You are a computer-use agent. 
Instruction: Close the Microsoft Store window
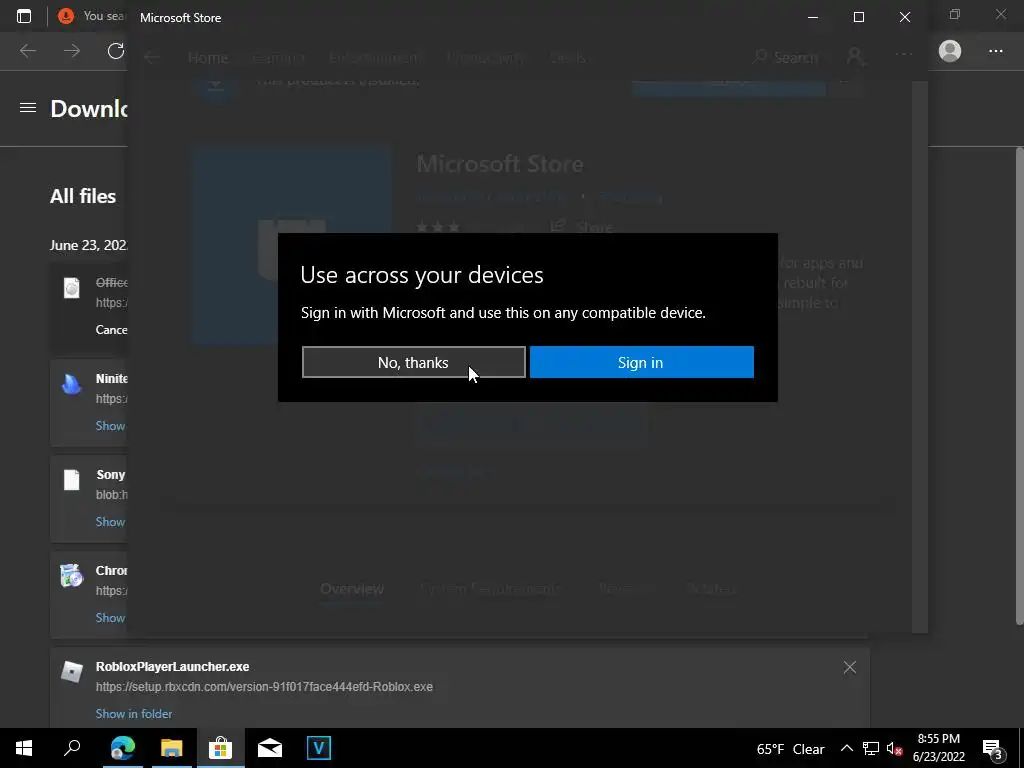tap(904, 17)
